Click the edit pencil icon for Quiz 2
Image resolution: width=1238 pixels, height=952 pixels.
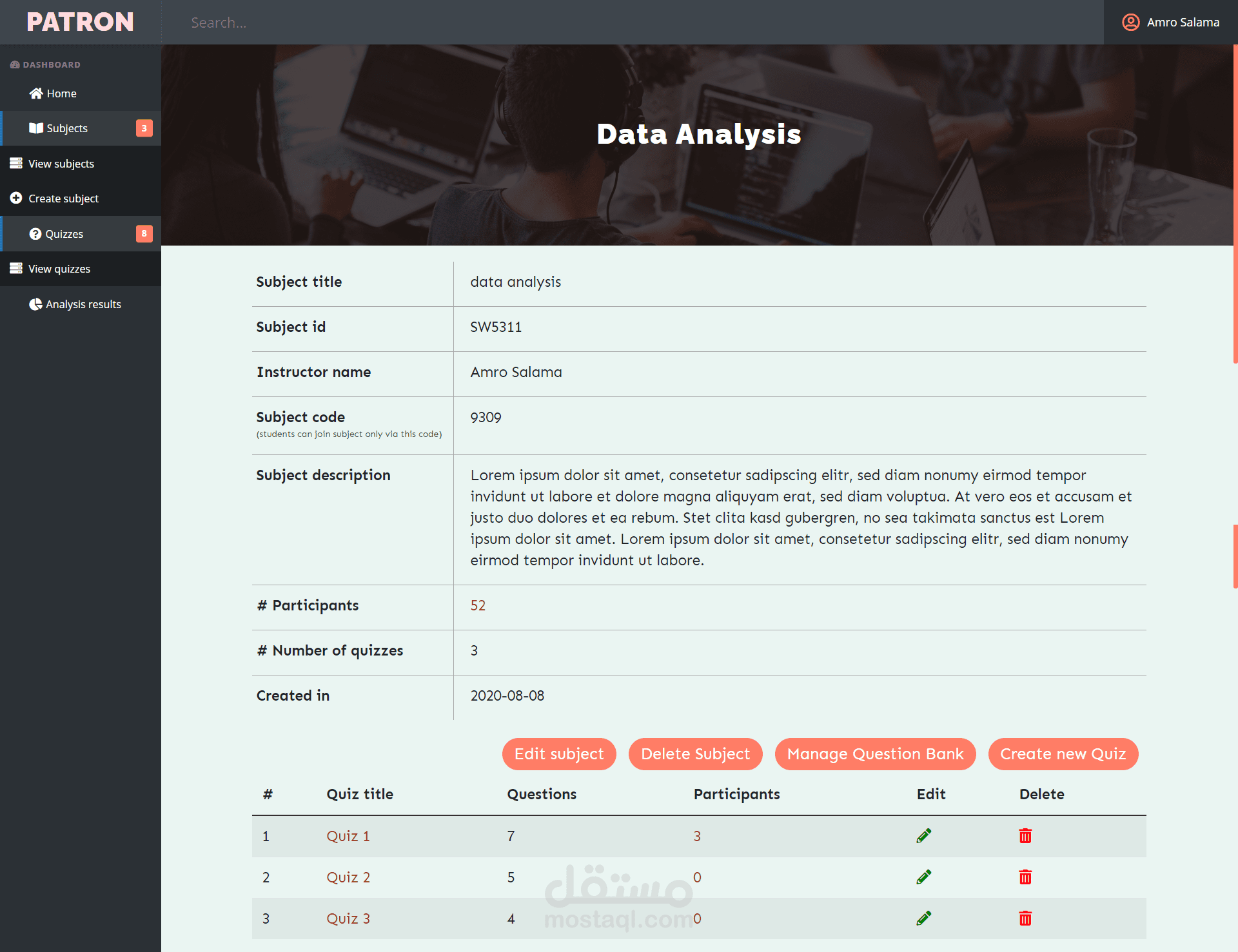click(x=923, y=877)
